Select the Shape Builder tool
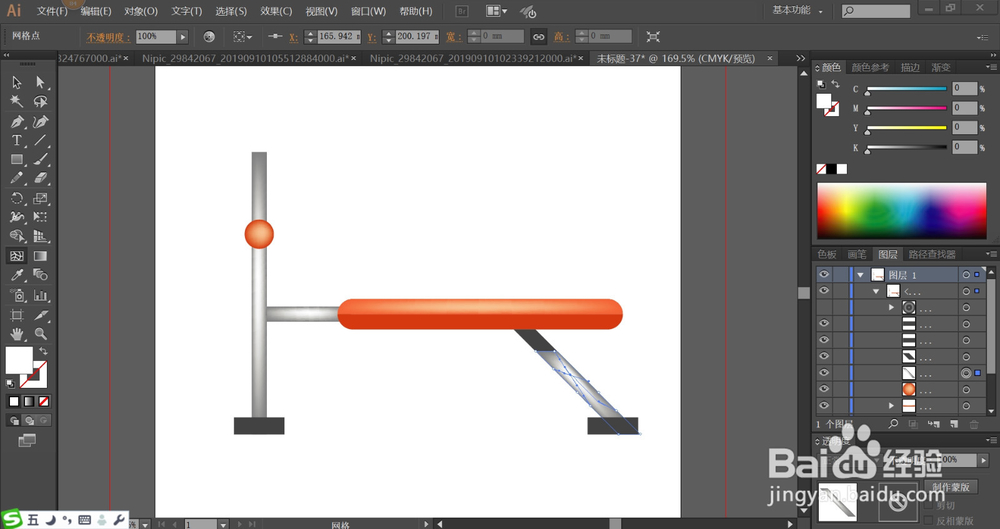1000x529 pixels. coord(17,236)
